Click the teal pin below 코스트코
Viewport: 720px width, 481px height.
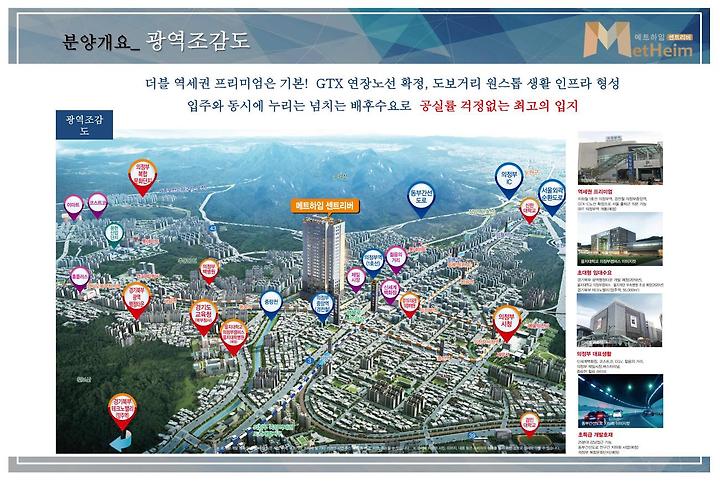pos(114,235)
